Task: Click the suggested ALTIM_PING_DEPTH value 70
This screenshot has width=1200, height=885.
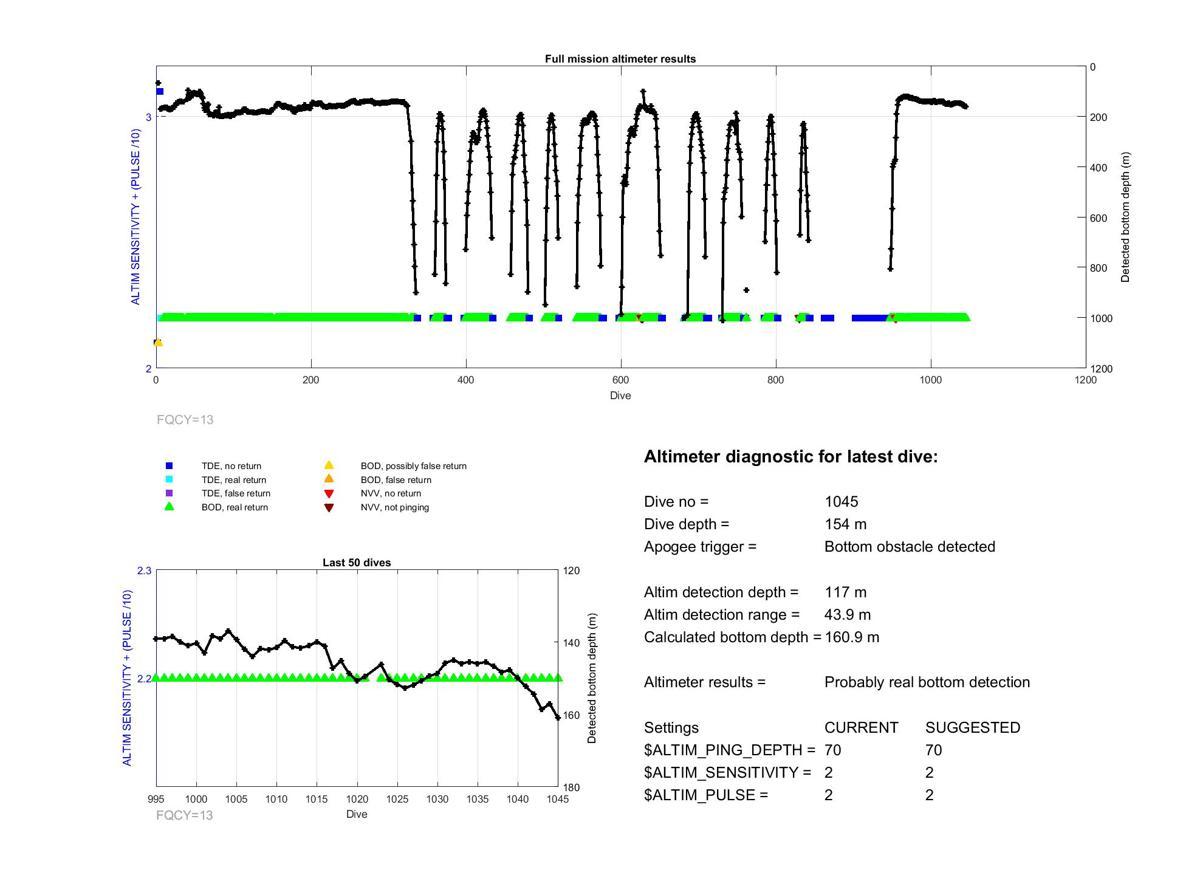Action: (934, 750)
